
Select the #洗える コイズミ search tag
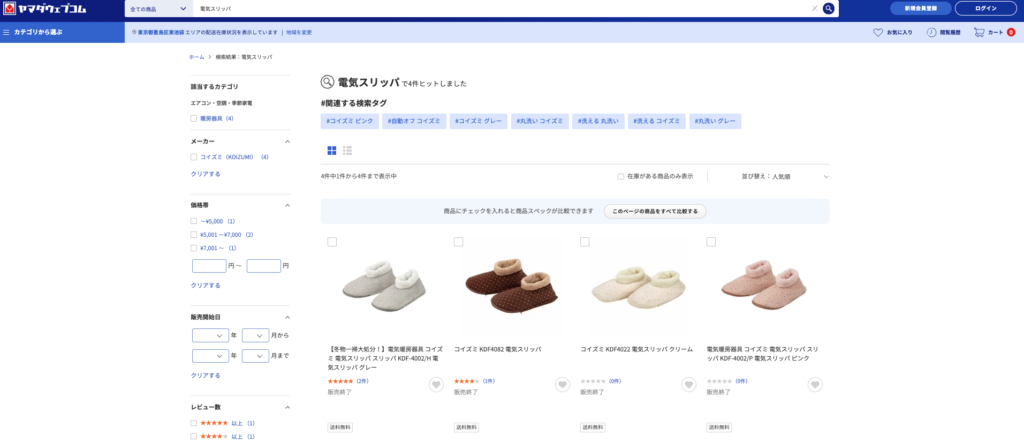pyautogui.click(x=657, y=121)
